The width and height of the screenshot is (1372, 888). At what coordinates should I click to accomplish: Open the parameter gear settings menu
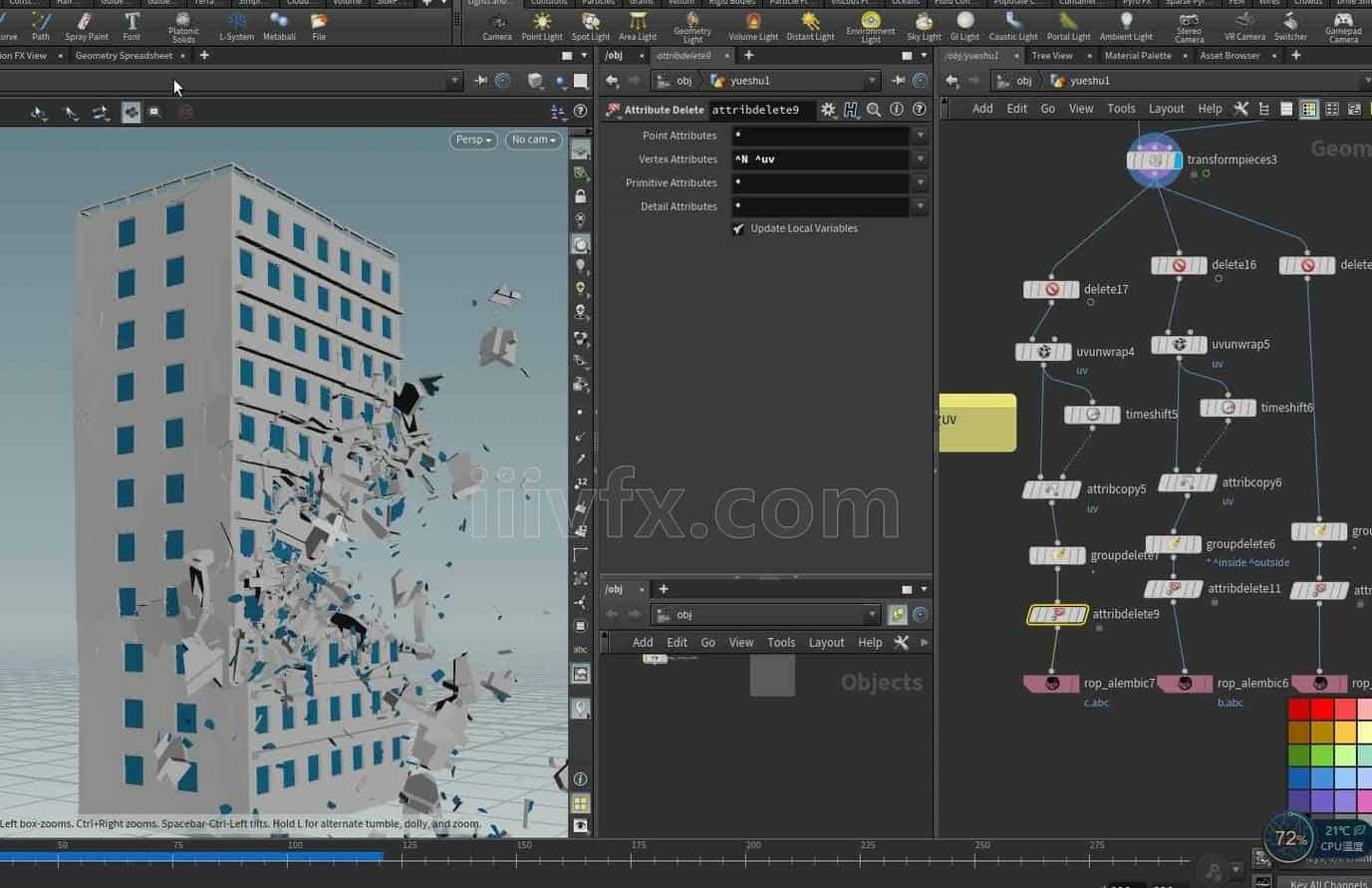click(x=828, y=110)
